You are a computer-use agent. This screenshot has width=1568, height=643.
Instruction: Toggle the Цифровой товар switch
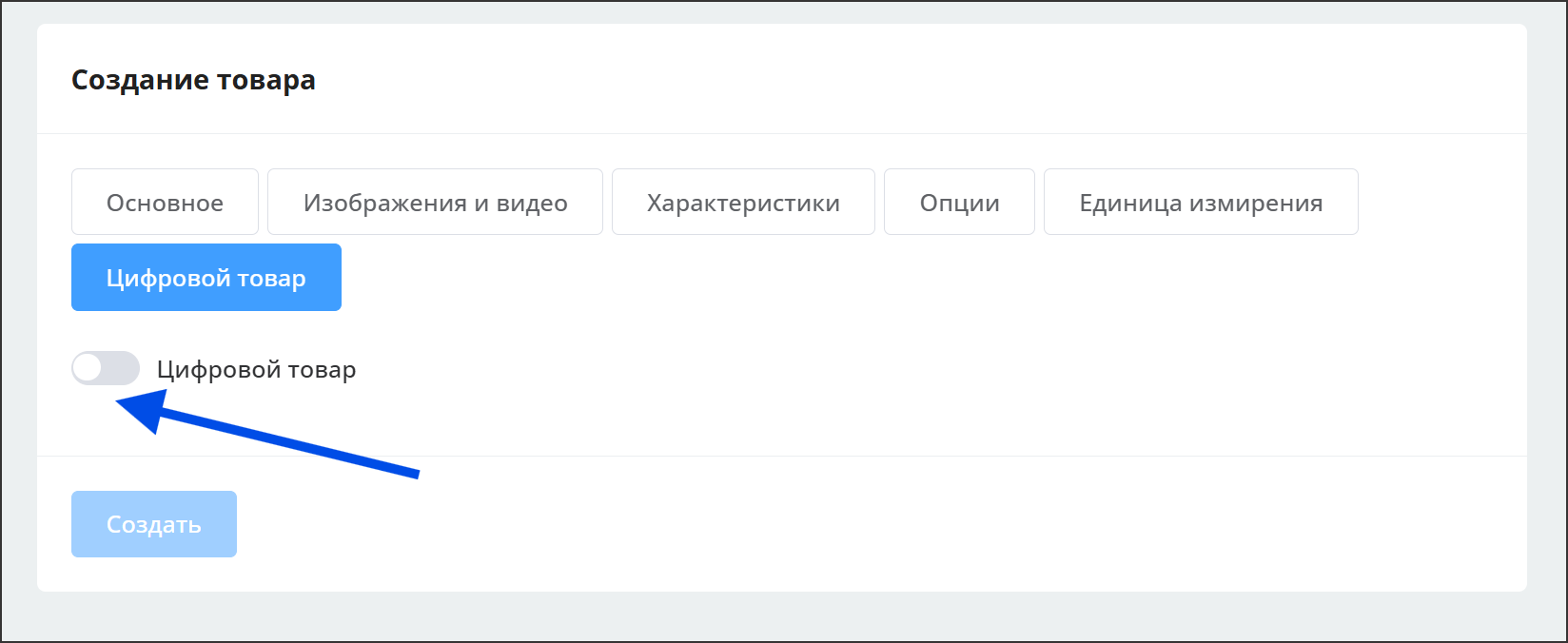click(x=106, y=368)
